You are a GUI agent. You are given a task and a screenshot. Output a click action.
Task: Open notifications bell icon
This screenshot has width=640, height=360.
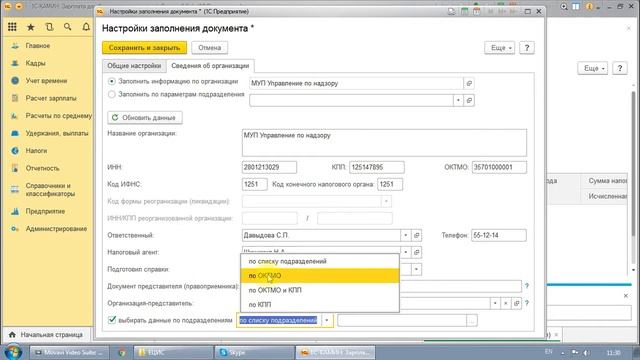click(x=86, y=27)
